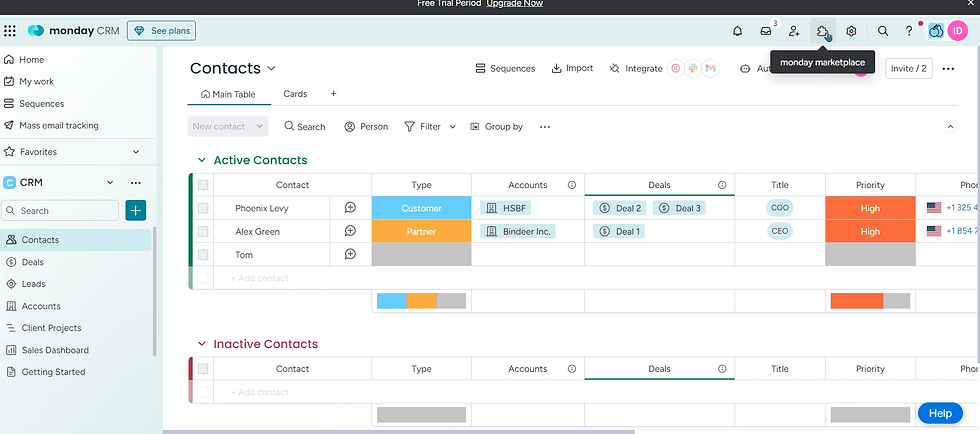Open the inbox icon with badge 3

click(x=766, y=31)
